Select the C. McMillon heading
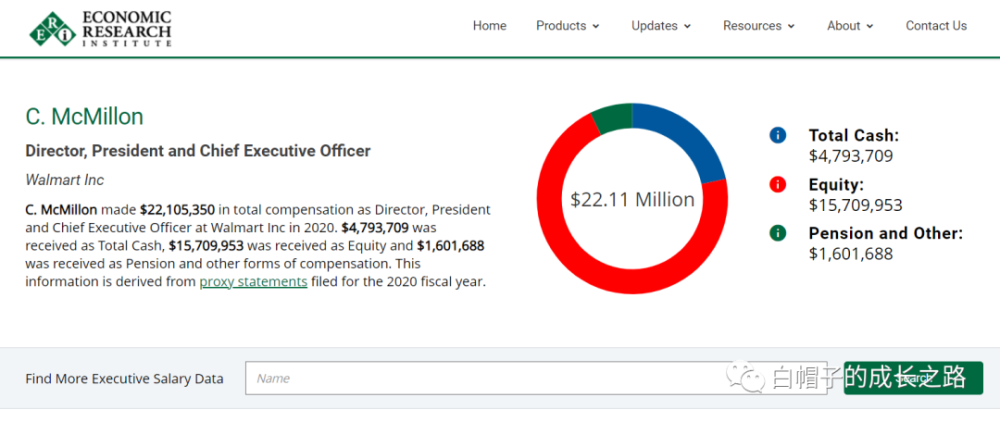The height and width of the screenshot is (422, 1000). coord(84,117)
